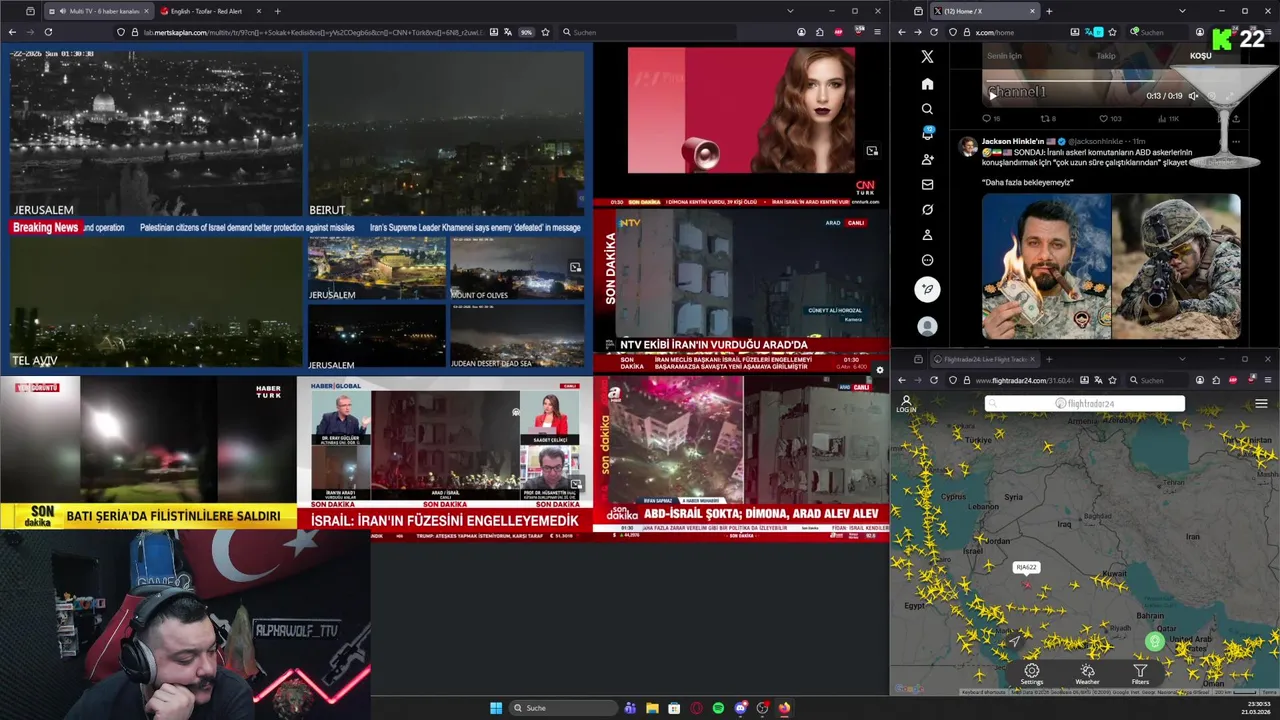Screen dimensions: 1280x720
Task: Click the Flightradar24 search field
Action: (1085, 404)
